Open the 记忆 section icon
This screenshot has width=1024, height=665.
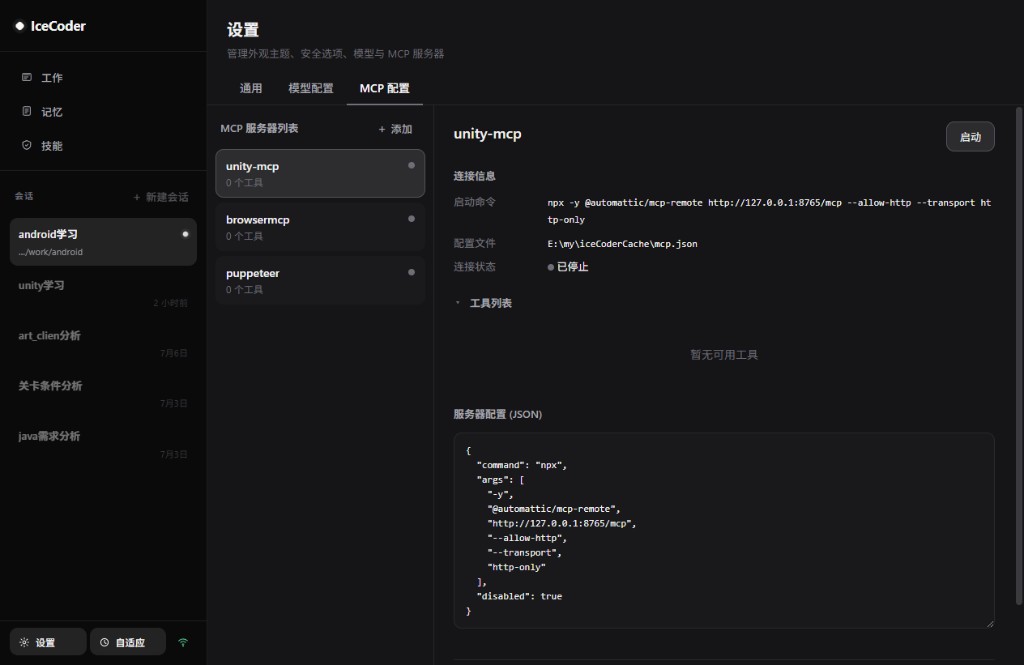(27, 111)
